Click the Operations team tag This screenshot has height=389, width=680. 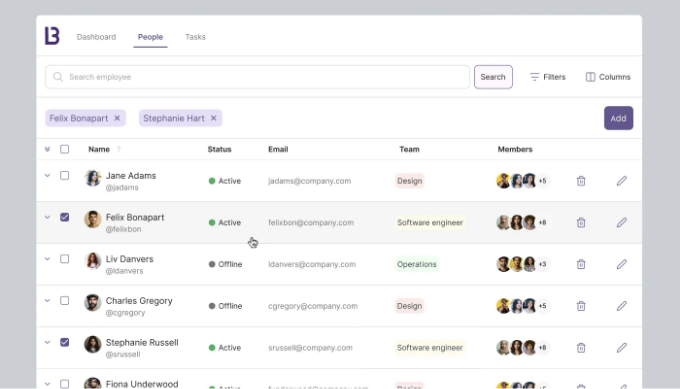coord(417,264)
